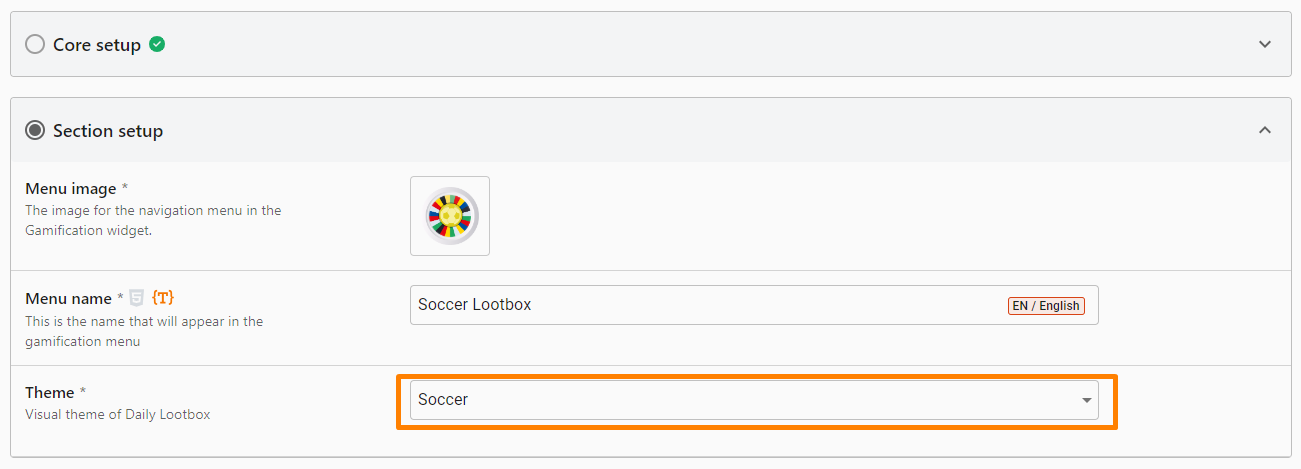Click the green checkmark beside Core setup
This screenshot has width=1301, height=469.
click(x=157, y=44)
